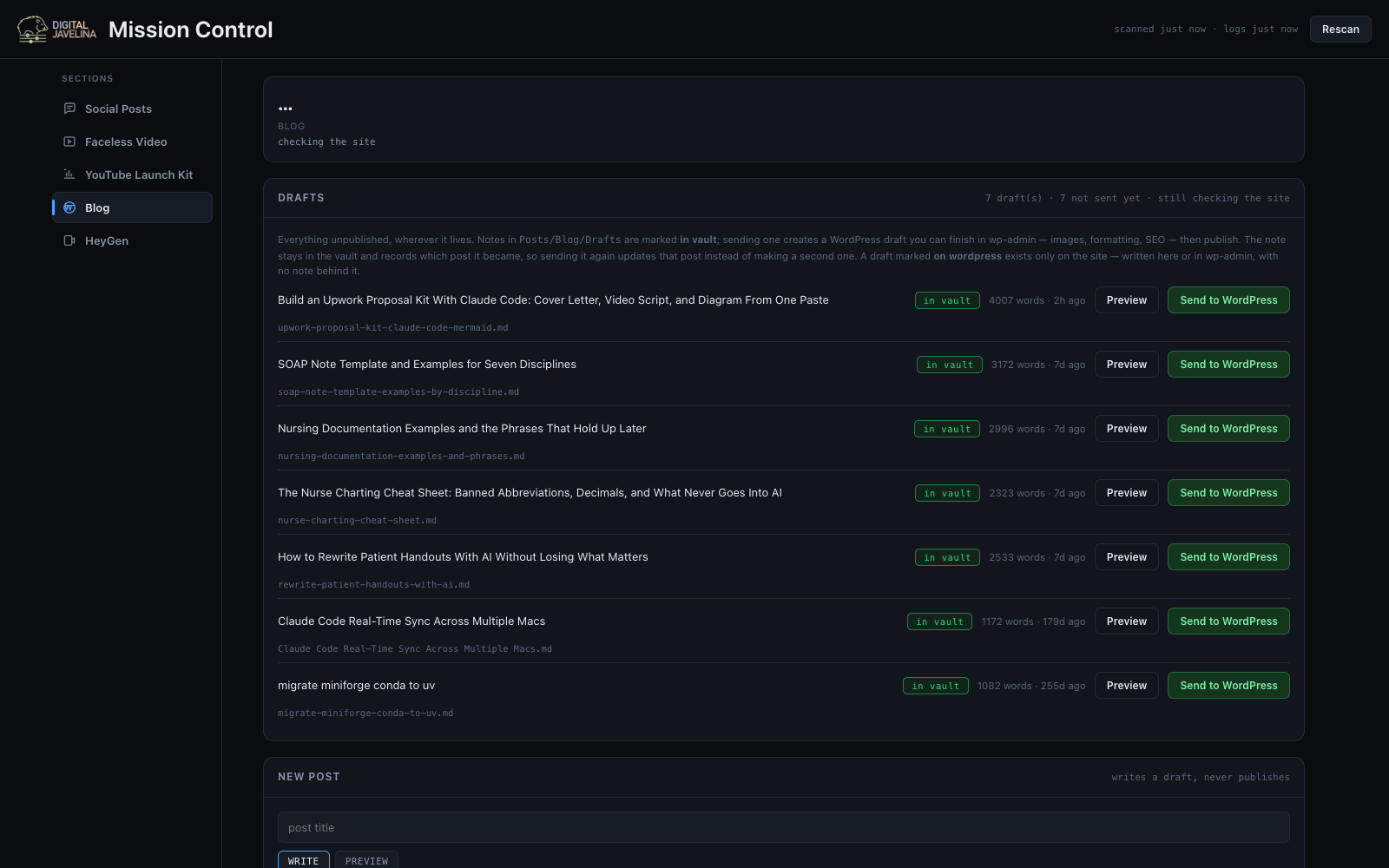Click the Digital Javelina logo
Screen dimensions: 1389x868
(x=57, y=30)
